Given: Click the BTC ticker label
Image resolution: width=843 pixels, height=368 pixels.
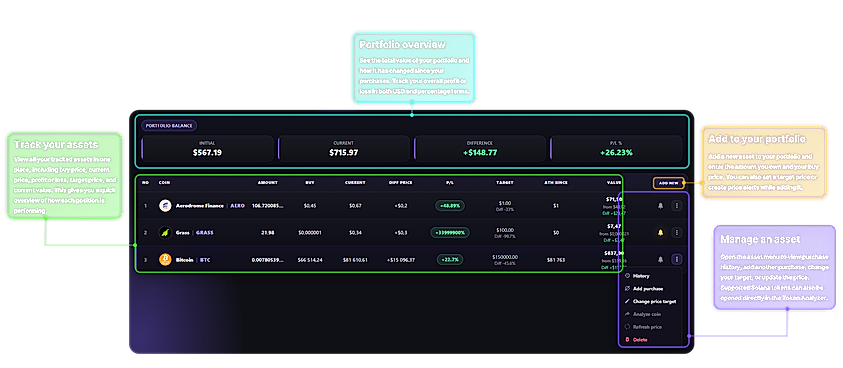Looking at the screenshot, I should pos(205,260).
